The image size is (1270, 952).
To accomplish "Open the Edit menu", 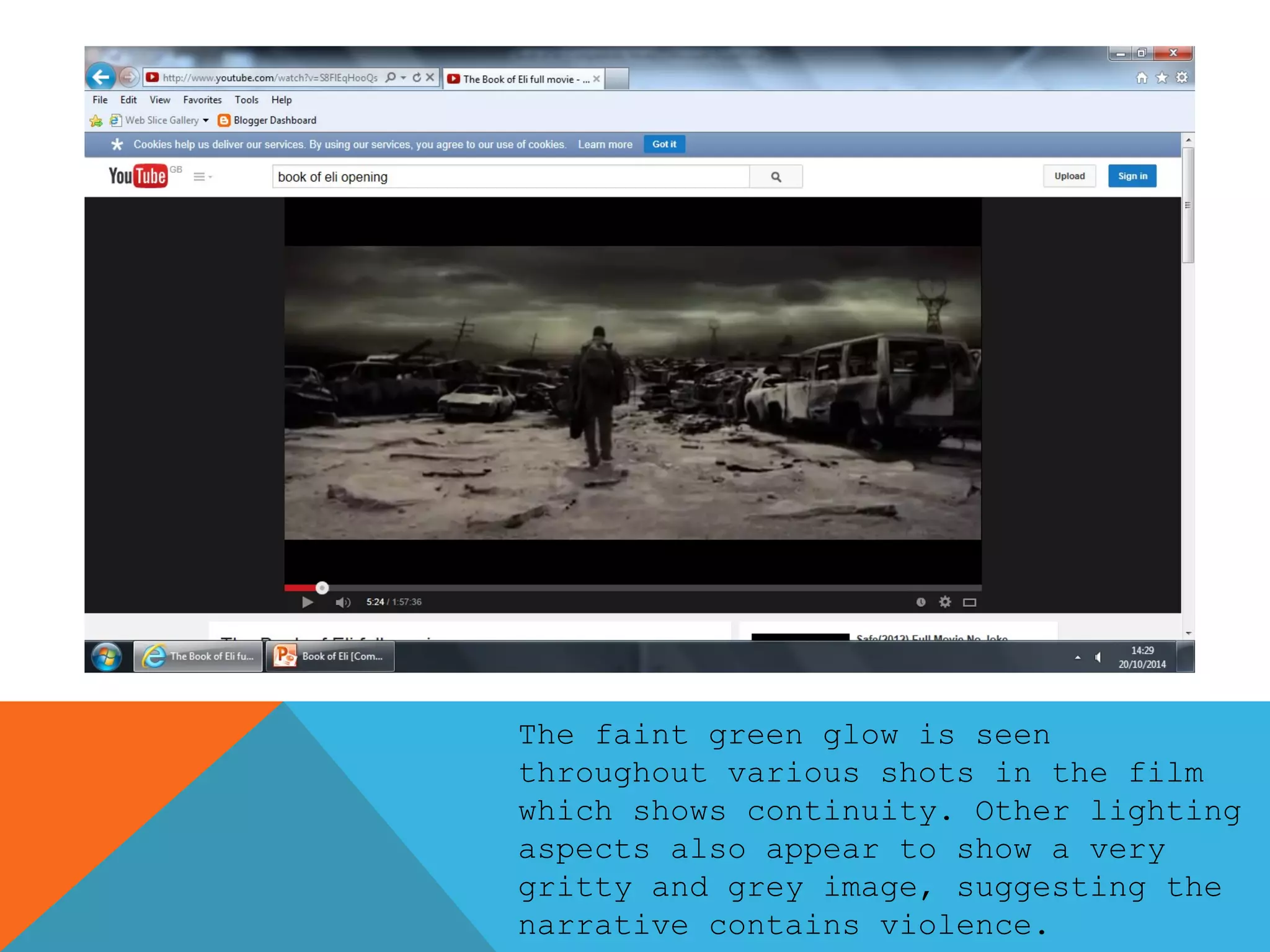I will pos(128,100).
